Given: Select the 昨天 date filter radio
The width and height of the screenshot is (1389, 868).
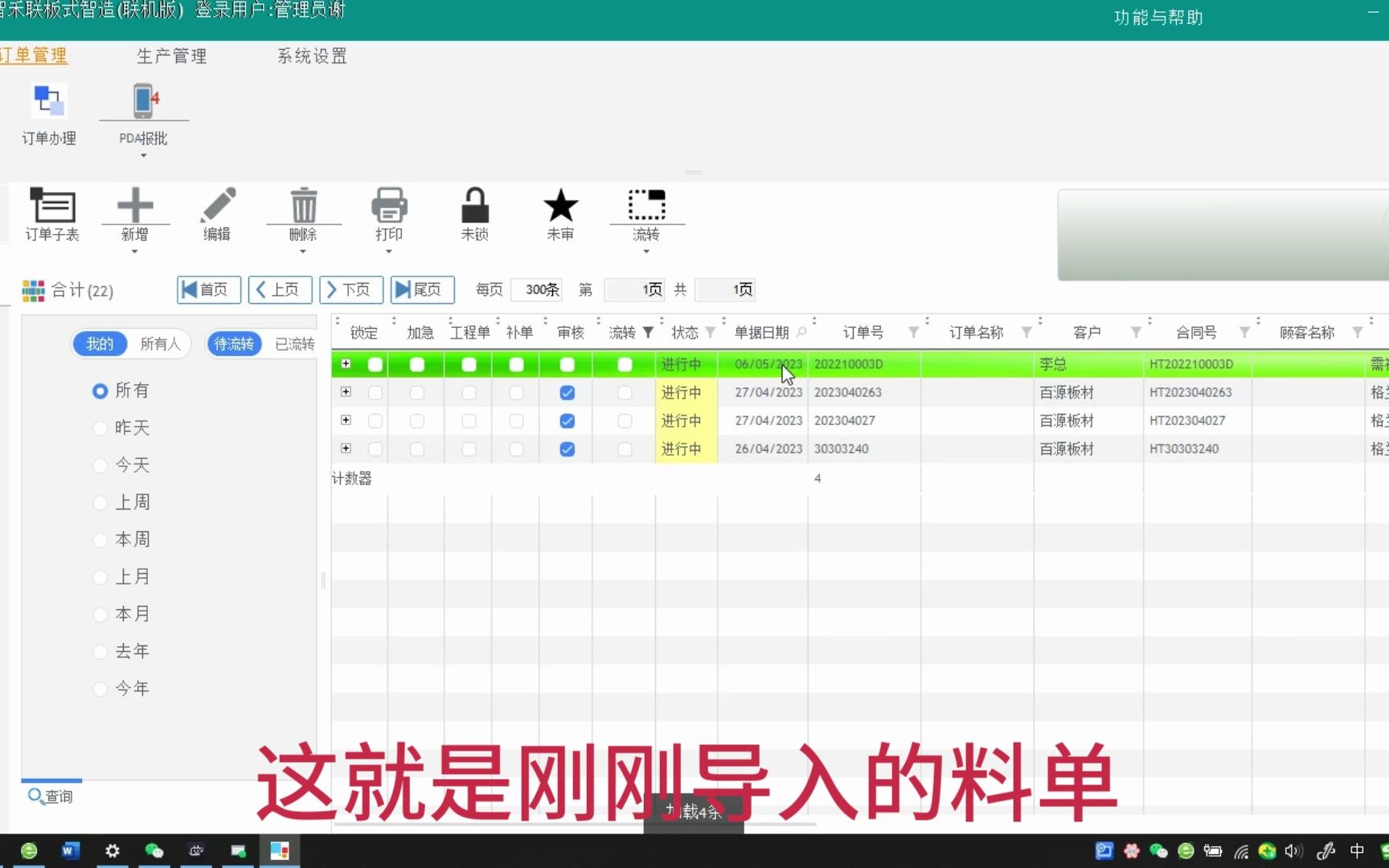Looking at the screenshot, I should tap(100, 428).
